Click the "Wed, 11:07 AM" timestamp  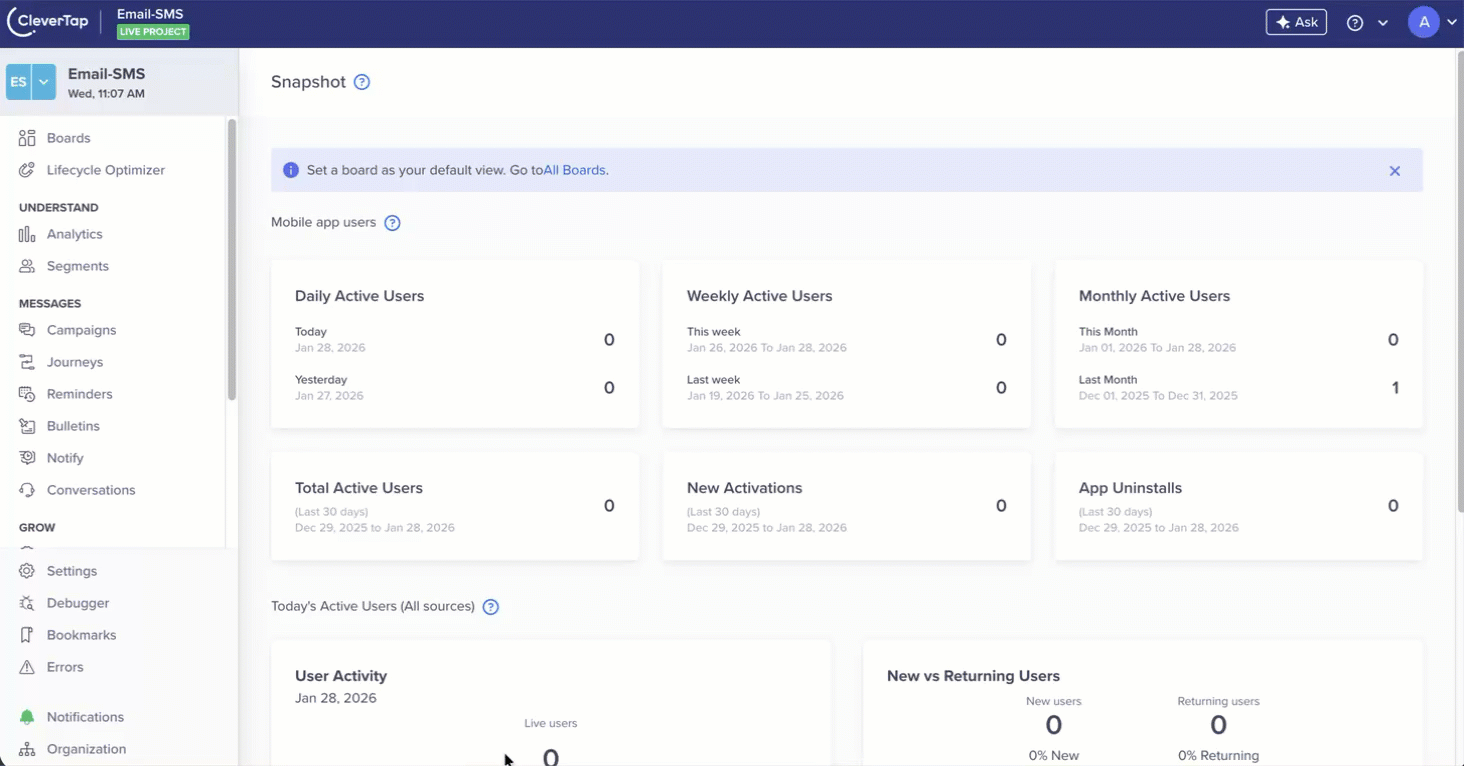(x=106, y=94)
